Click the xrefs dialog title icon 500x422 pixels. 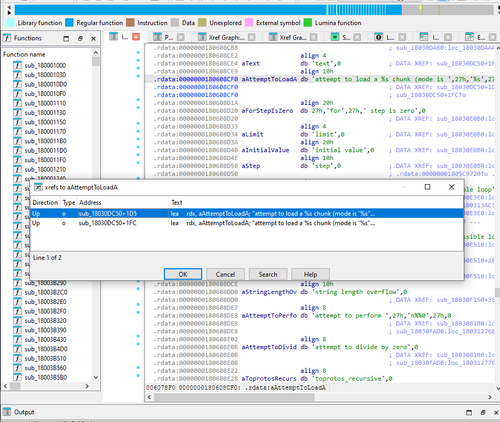click(38, 187)
